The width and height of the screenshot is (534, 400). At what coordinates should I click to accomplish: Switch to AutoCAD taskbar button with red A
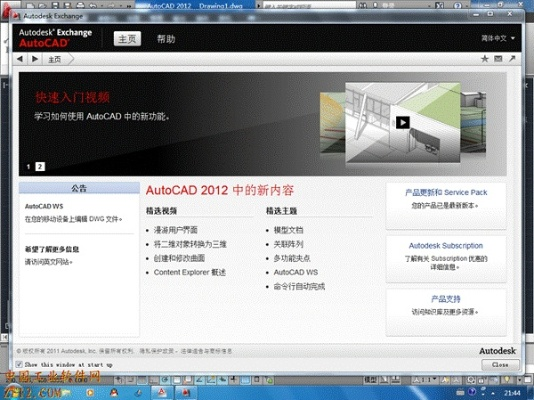(x=161, y=393)
